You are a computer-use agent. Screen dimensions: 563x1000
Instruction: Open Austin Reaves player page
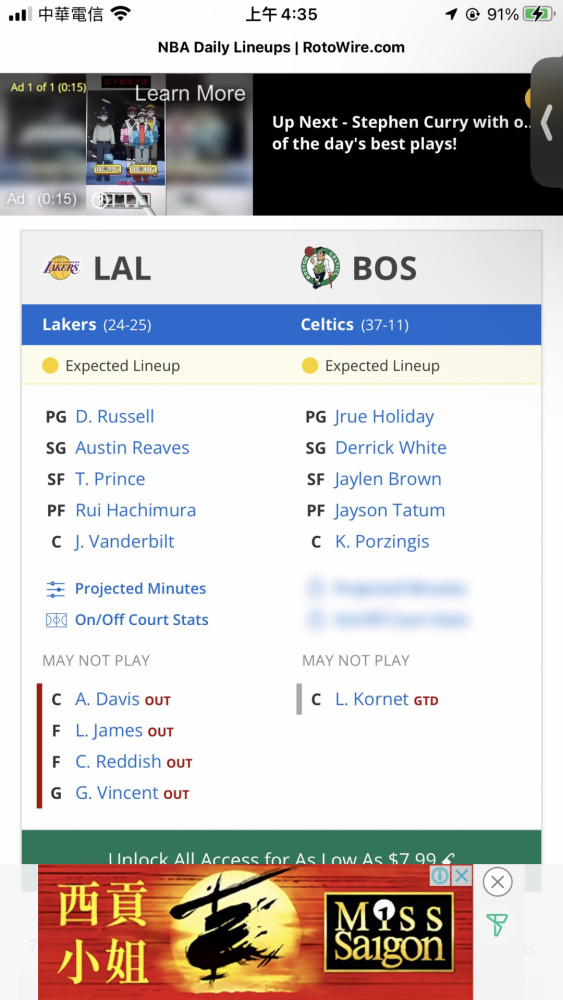click(132, 448)
